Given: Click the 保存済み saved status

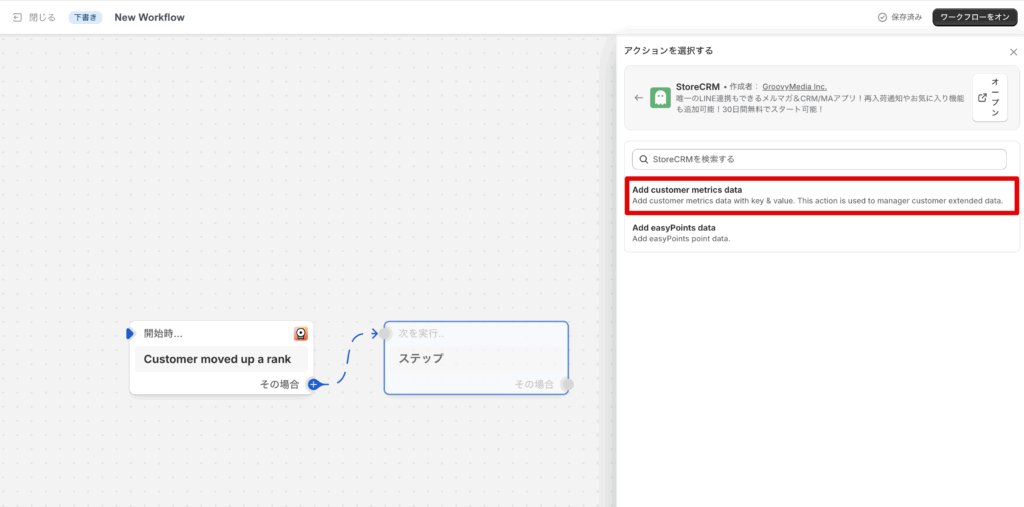Looking at the screenshot, I should click(x=906, y=18).
